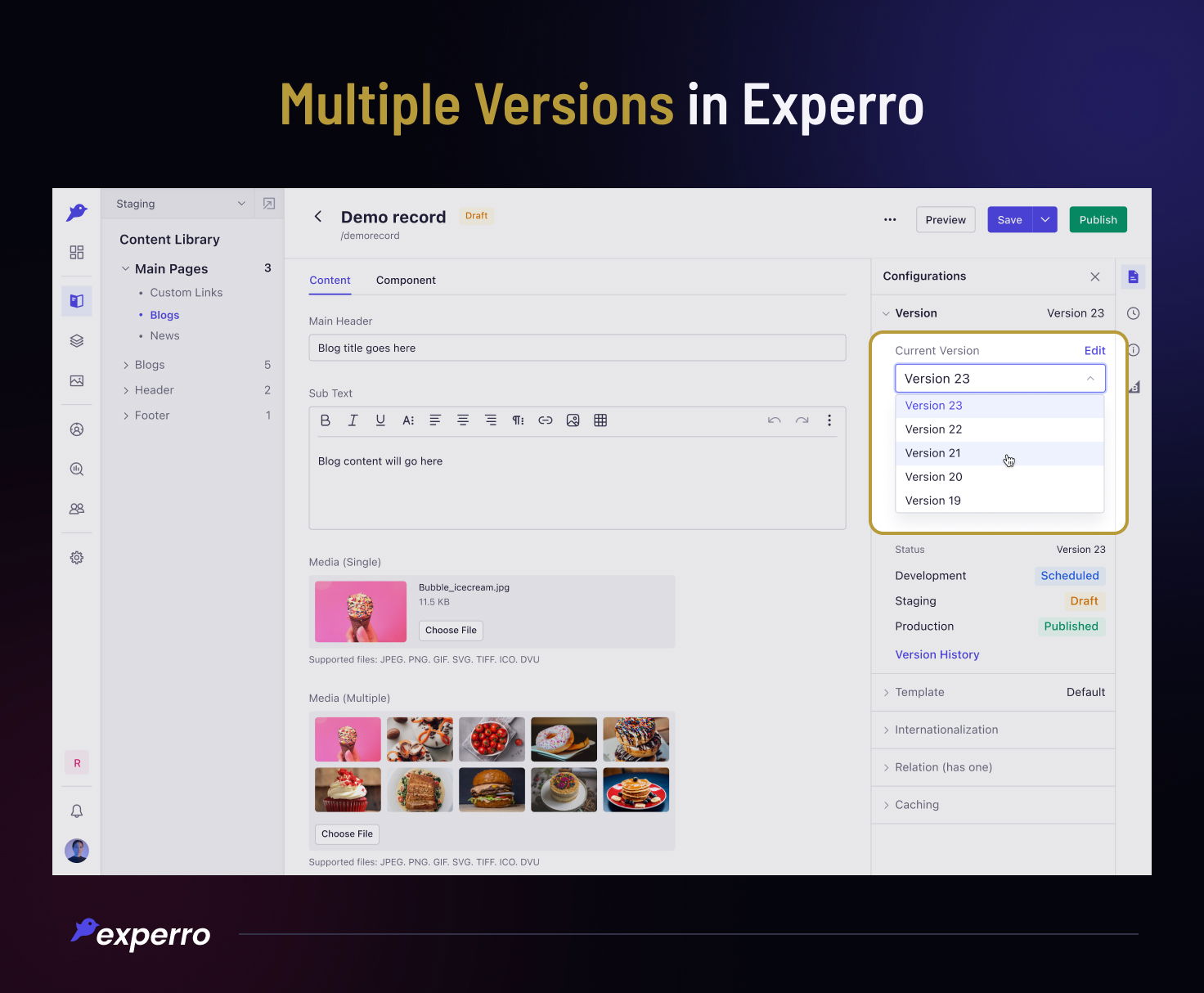Image resolution: width=1204 pixels, height=993 pixels.
Task: Apply italic formatting in Sub Text editor
Action: (353, 420)
